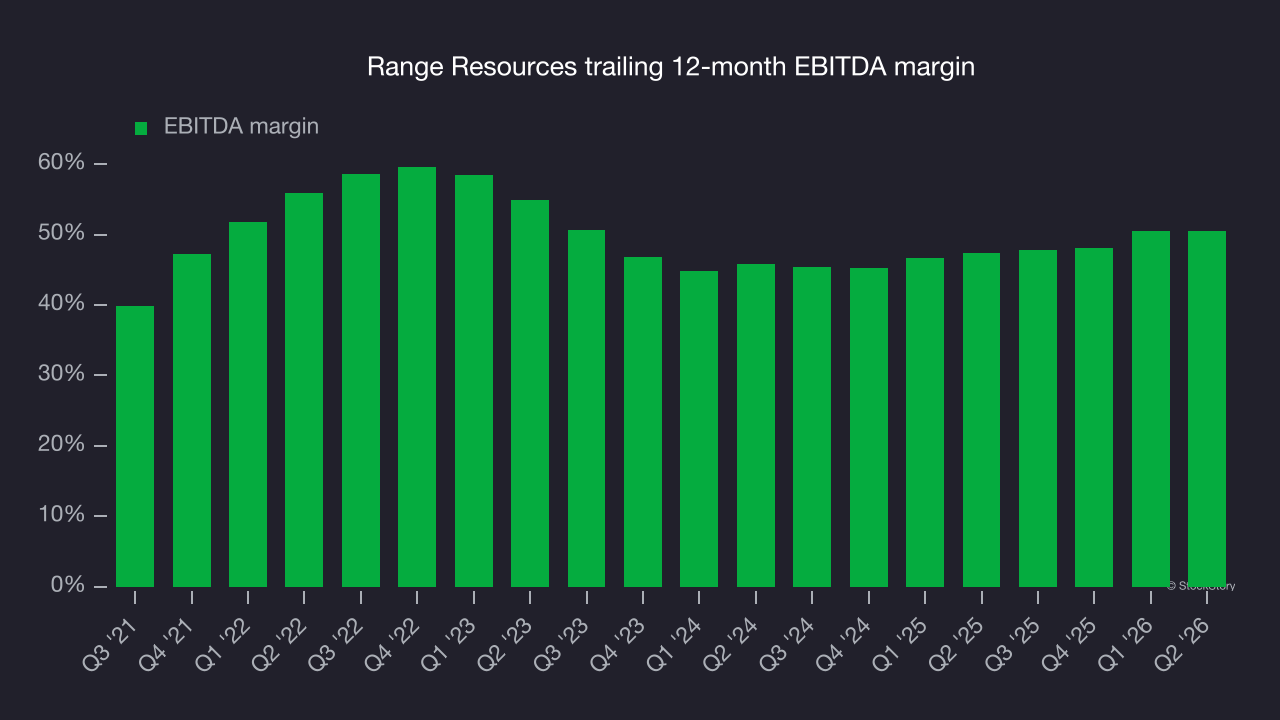The width and height of the screenshot is (1280, 720).
Task: Select the green bar for Q2 '26
Action: [1207, 409]
